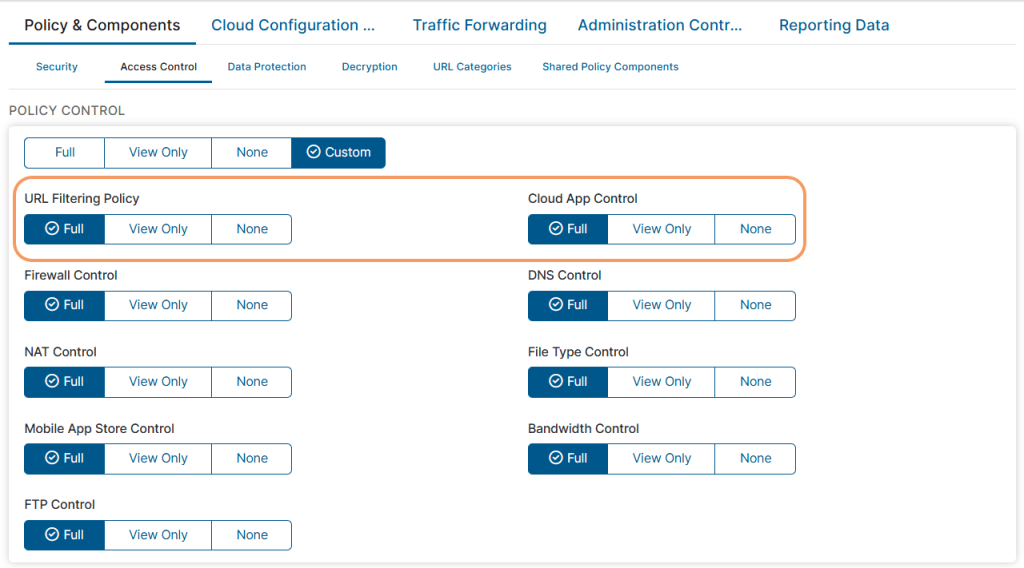The image size is (1024, 568).
Task: Go to the Reporting Data tab
Action: [833, 25]
